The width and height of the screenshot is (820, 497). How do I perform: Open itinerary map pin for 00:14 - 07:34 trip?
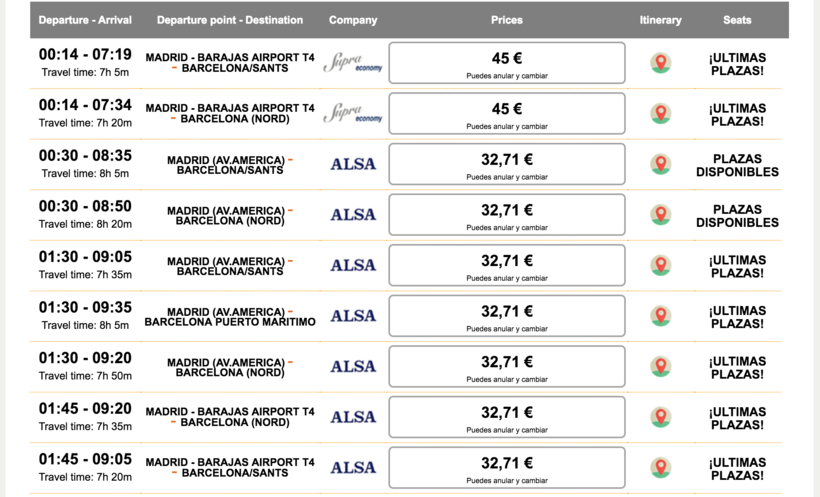click(660, 114)
